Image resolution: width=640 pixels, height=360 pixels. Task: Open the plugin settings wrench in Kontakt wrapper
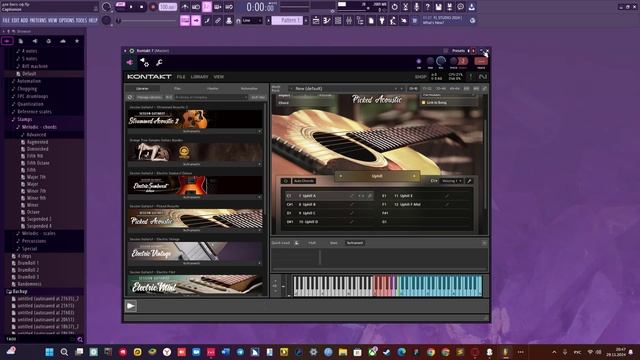(x=159, y=62)
